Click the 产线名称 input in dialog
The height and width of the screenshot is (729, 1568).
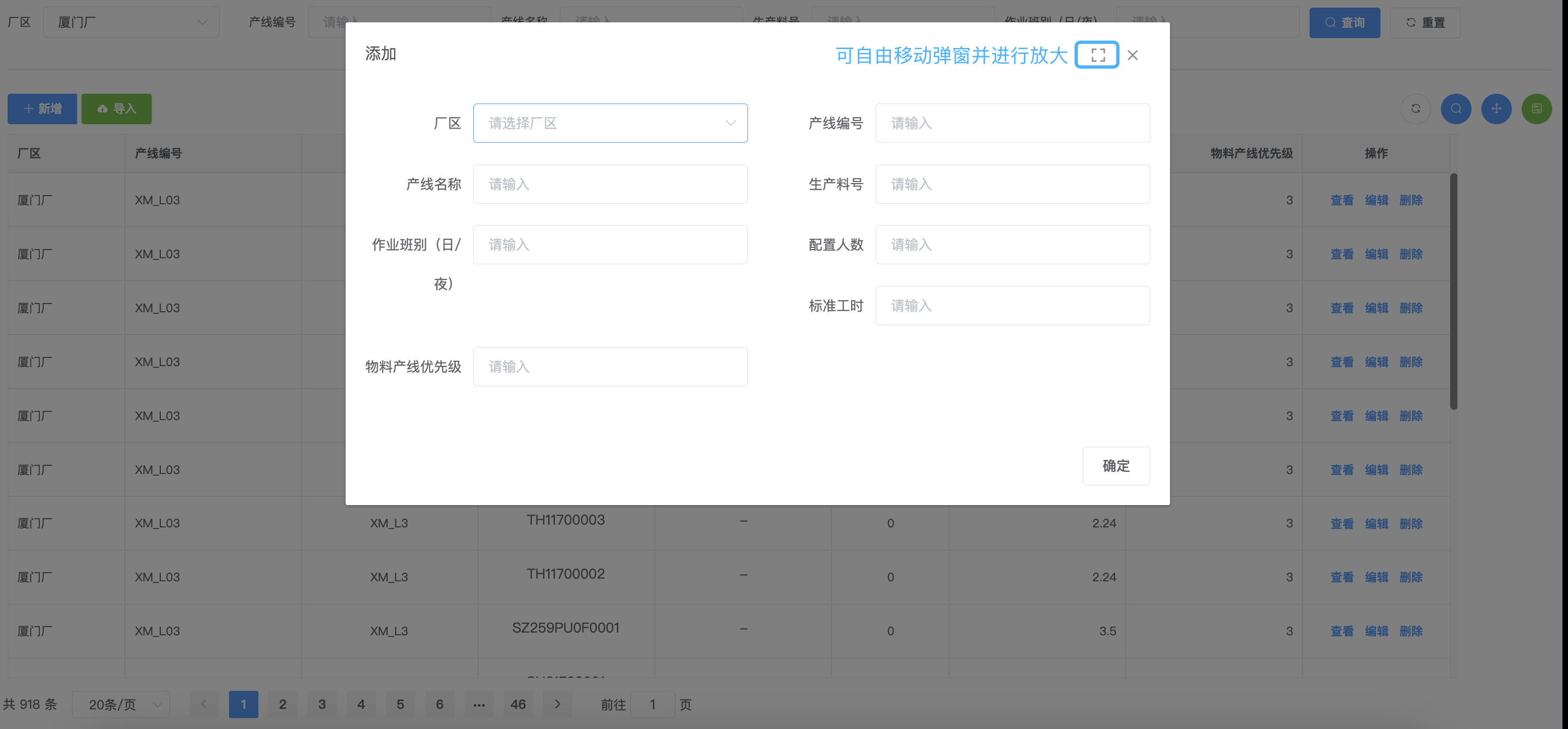point(610,184)
